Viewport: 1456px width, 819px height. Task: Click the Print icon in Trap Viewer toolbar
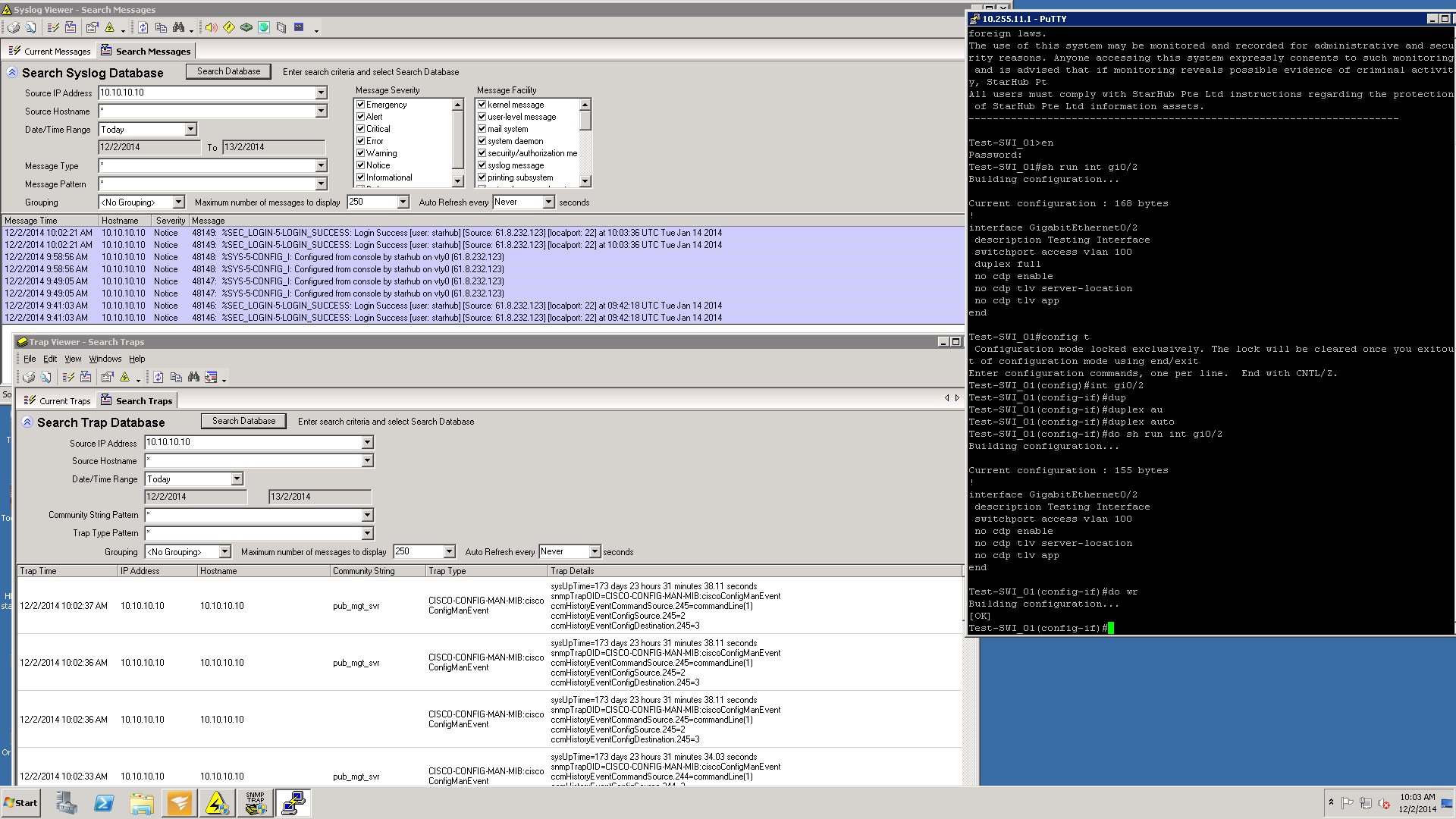coord(30,377)
